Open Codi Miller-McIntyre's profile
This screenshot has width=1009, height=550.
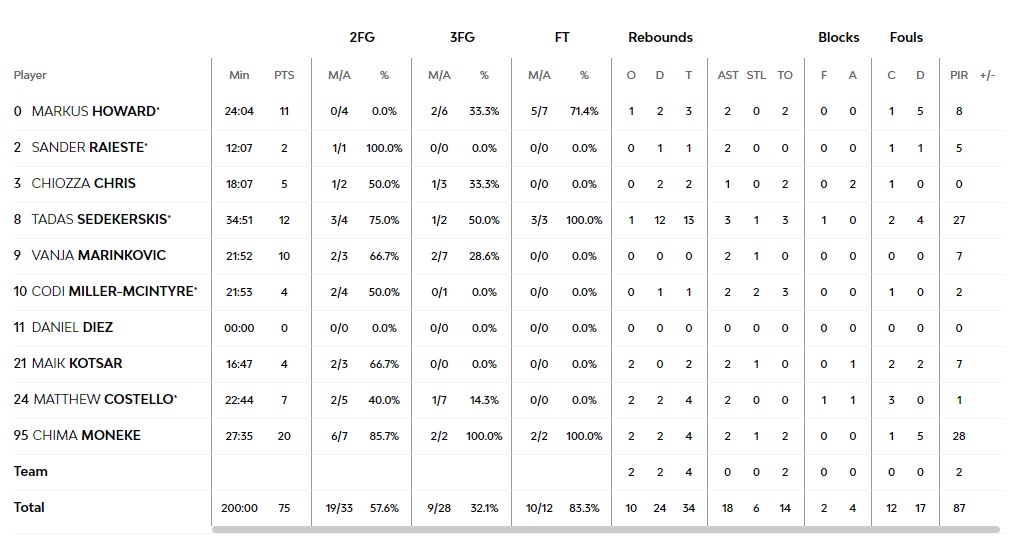click(x=112, y=291)
